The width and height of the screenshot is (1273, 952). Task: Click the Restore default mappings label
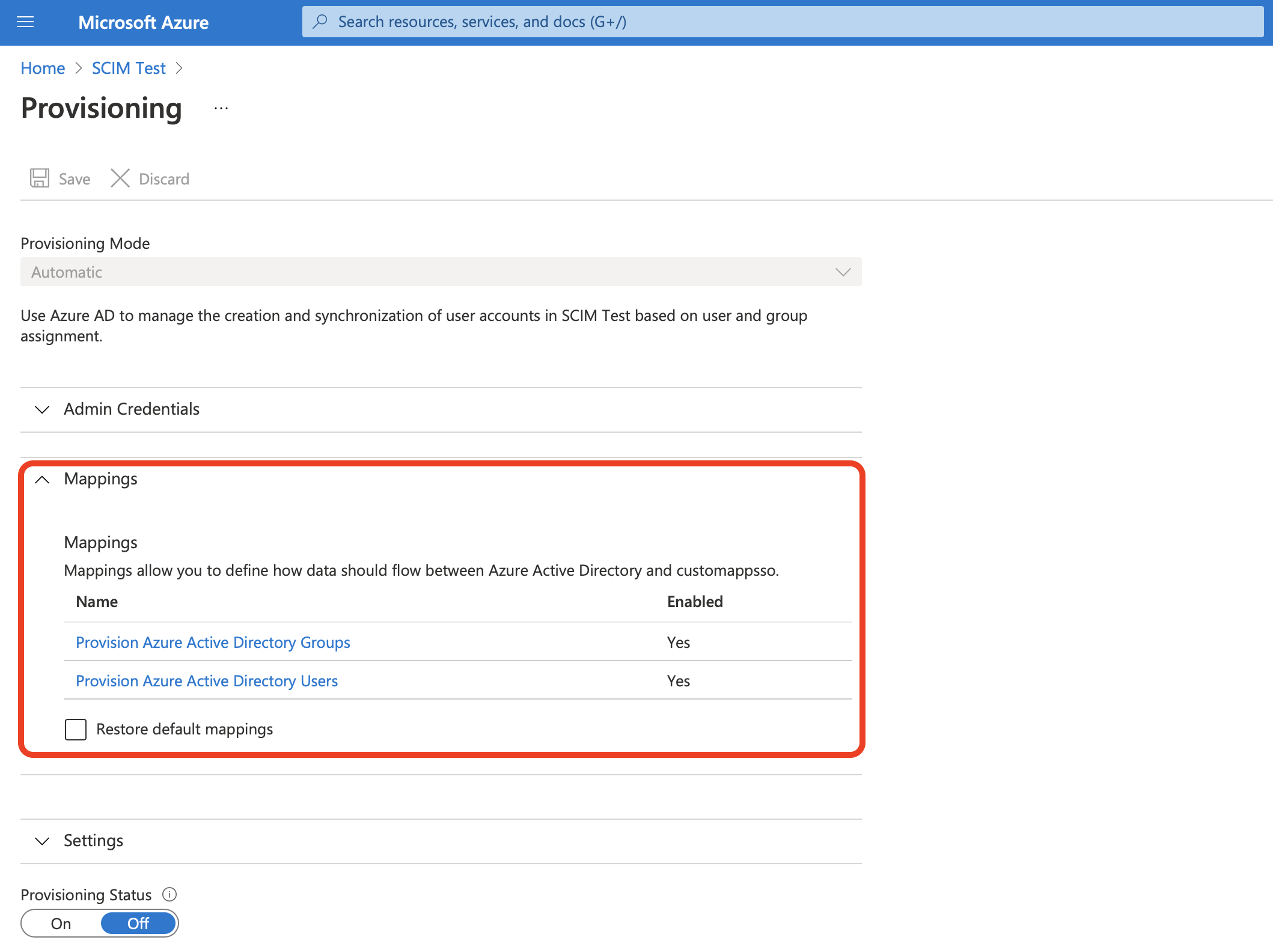pos(185,729)
